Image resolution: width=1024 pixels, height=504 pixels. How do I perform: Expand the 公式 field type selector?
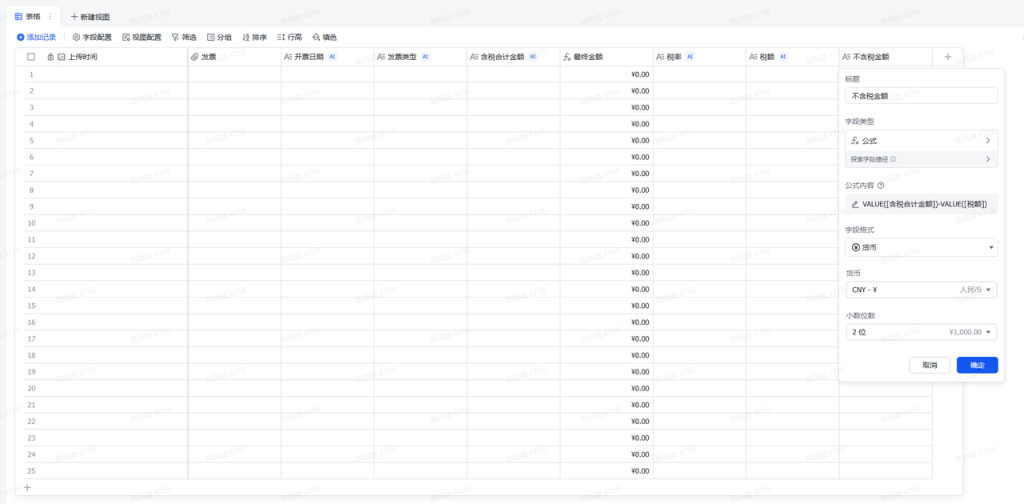coord(921,140)
